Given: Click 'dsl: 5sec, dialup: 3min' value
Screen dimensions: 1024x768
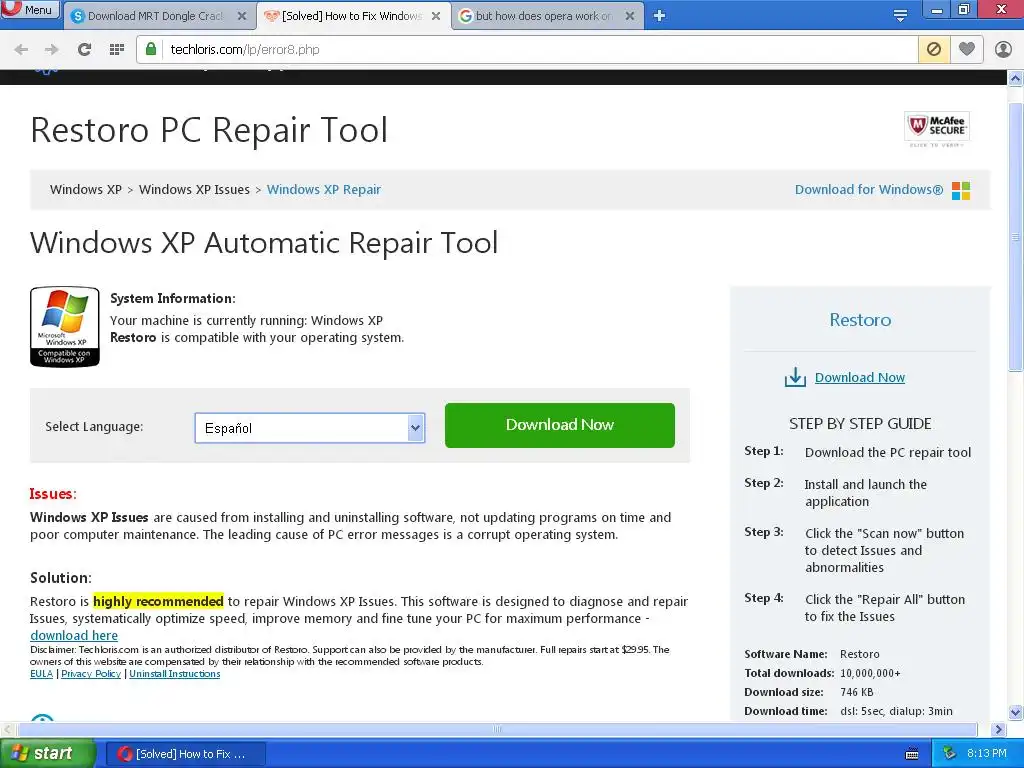Looking at the screenshot, I should [x=896, y=711].
